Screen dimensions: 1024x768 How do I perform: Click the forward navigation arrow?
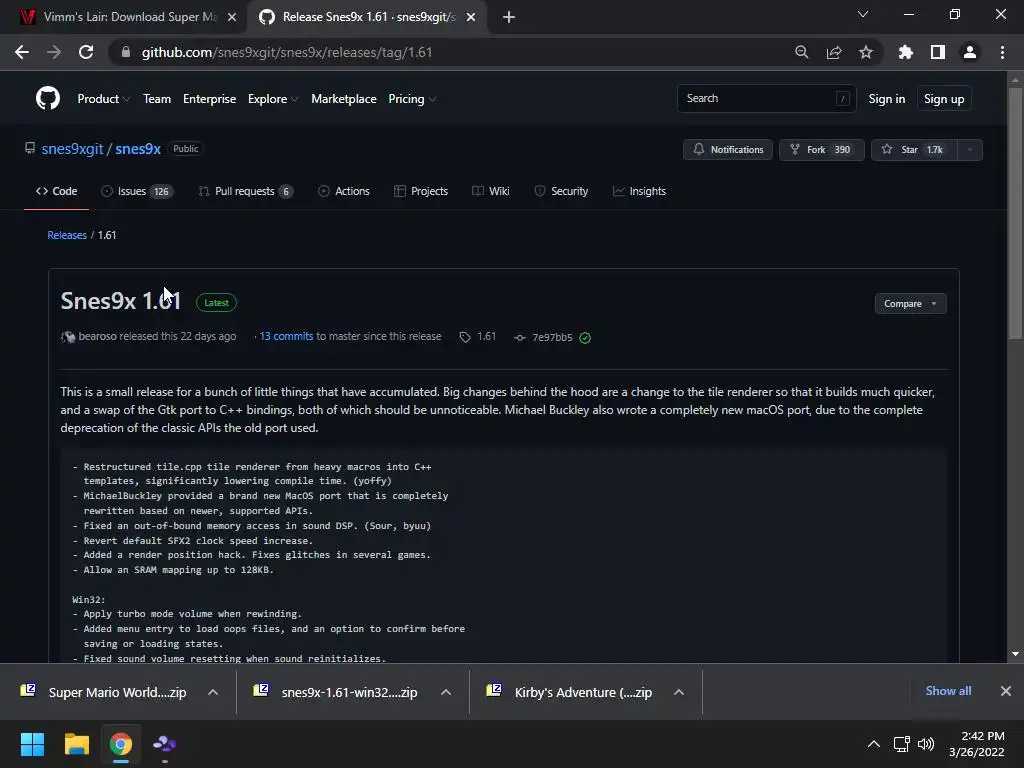(54, 52)
